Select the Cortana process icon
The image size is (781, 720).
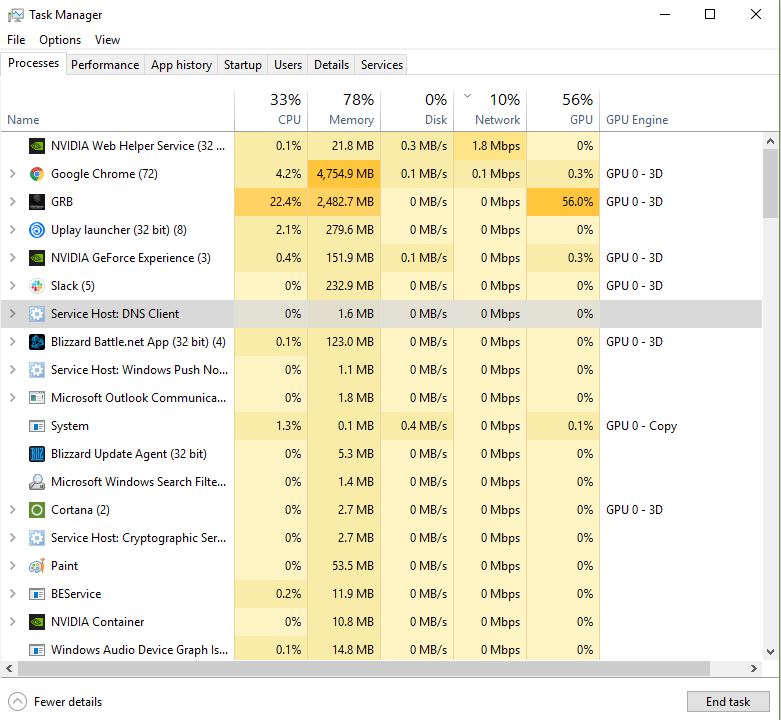pyautogui.click(x=36, y=510)
